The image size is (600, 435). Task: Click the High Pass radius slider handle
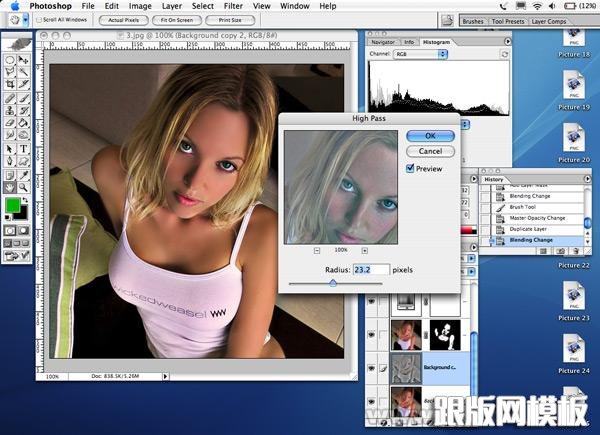(333, 283)
